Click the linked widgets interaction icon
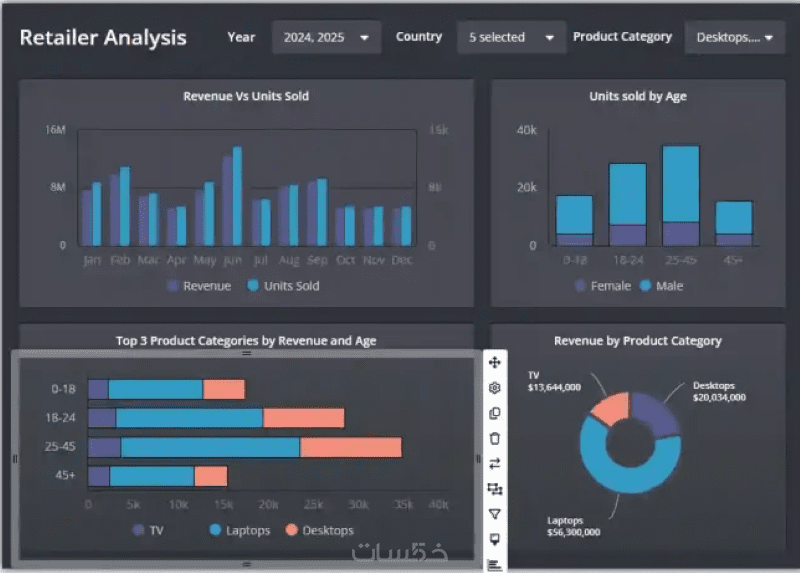This screenshot has width=800, height=573. tap(494, 489)
